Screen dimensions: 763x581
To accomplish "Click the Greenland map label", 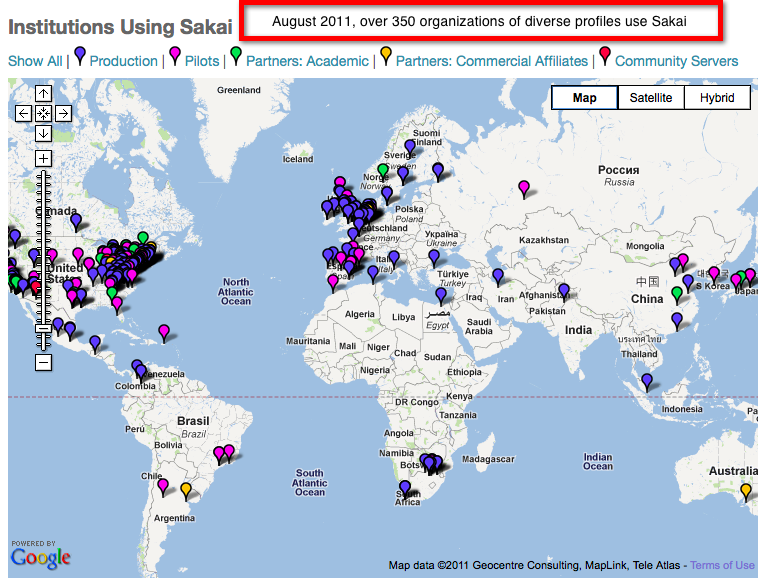I will [239, 90].
